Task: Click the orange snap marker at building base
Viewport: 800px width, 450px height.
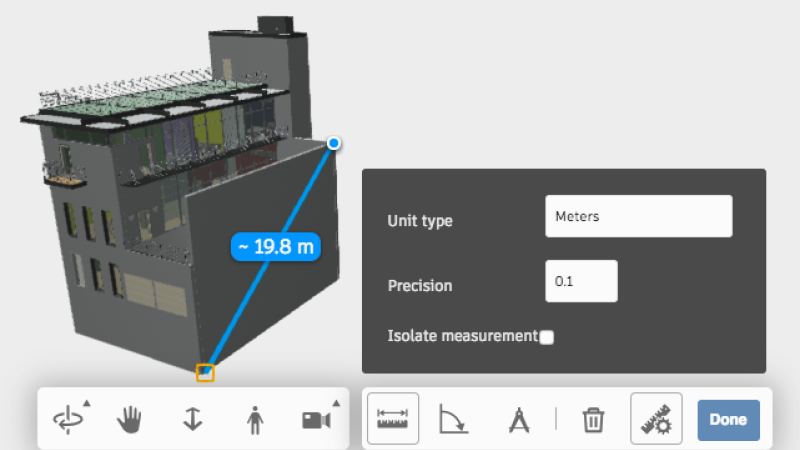Action: click(x=205, y=372)
